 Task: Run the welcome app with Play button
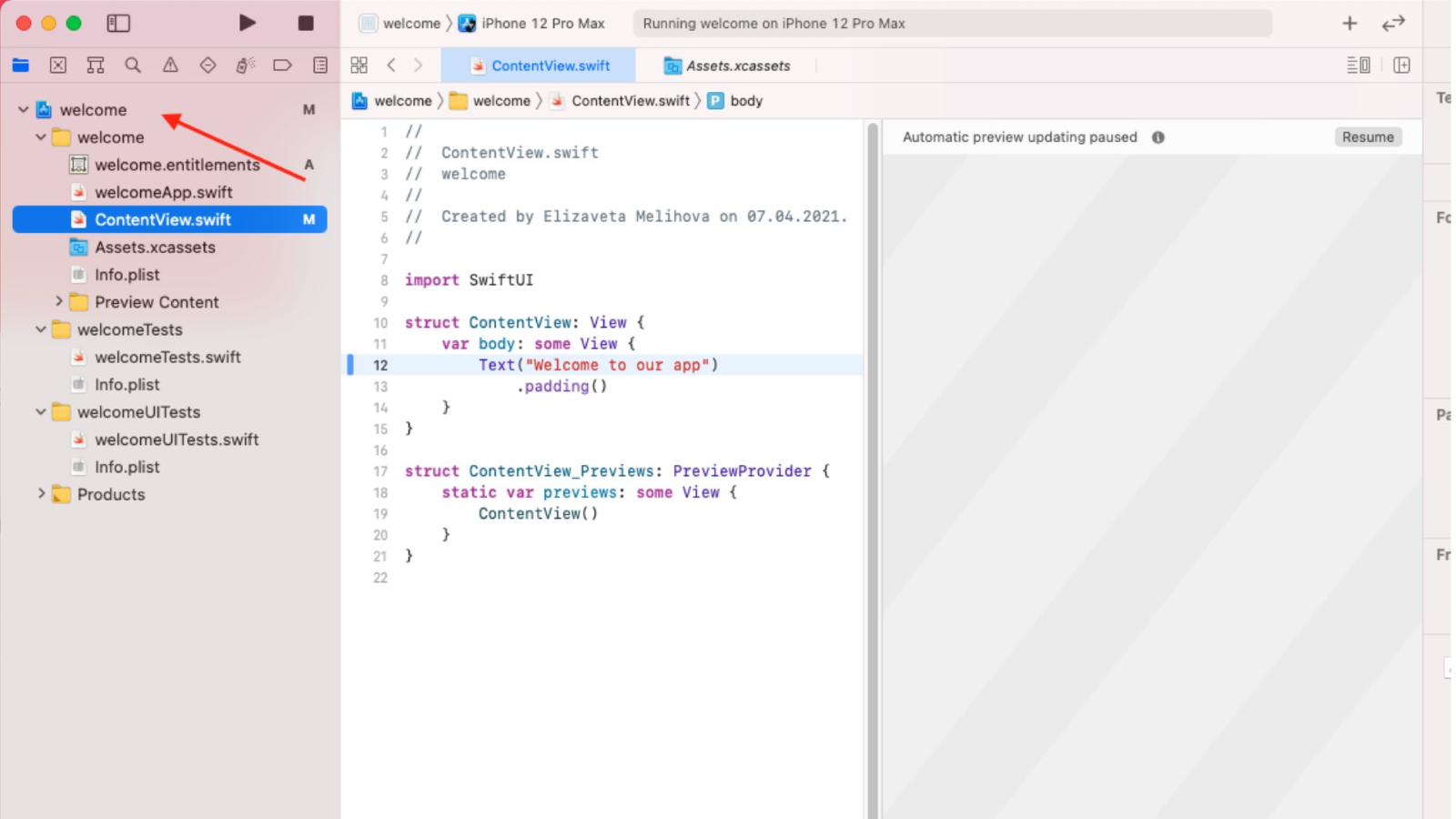[247, 23]
